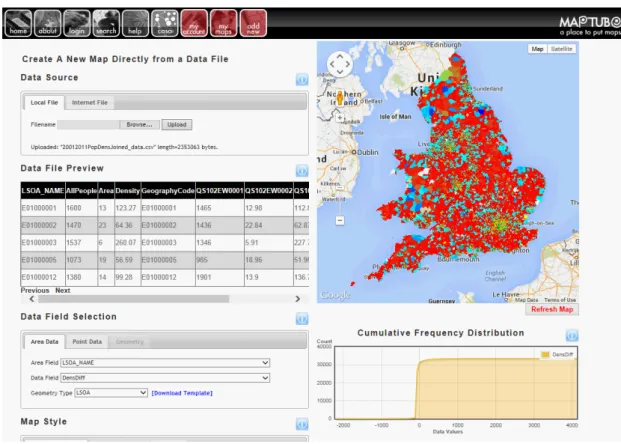The height and width of the screenshot is (444, 621).
Task: Click the QS102EW0002 column header
Action: click(269, 191)
